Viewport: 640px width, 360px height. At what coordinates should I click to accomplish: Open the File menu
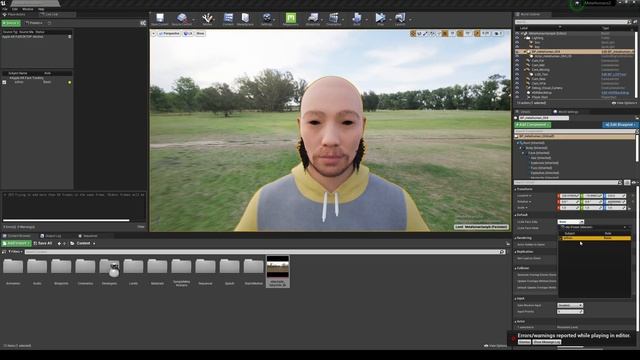5,9
